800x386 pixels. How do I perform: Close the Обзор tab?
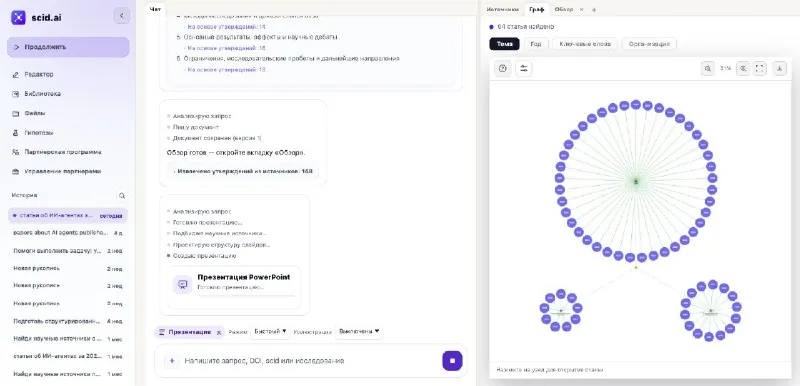tap(583, 9)
